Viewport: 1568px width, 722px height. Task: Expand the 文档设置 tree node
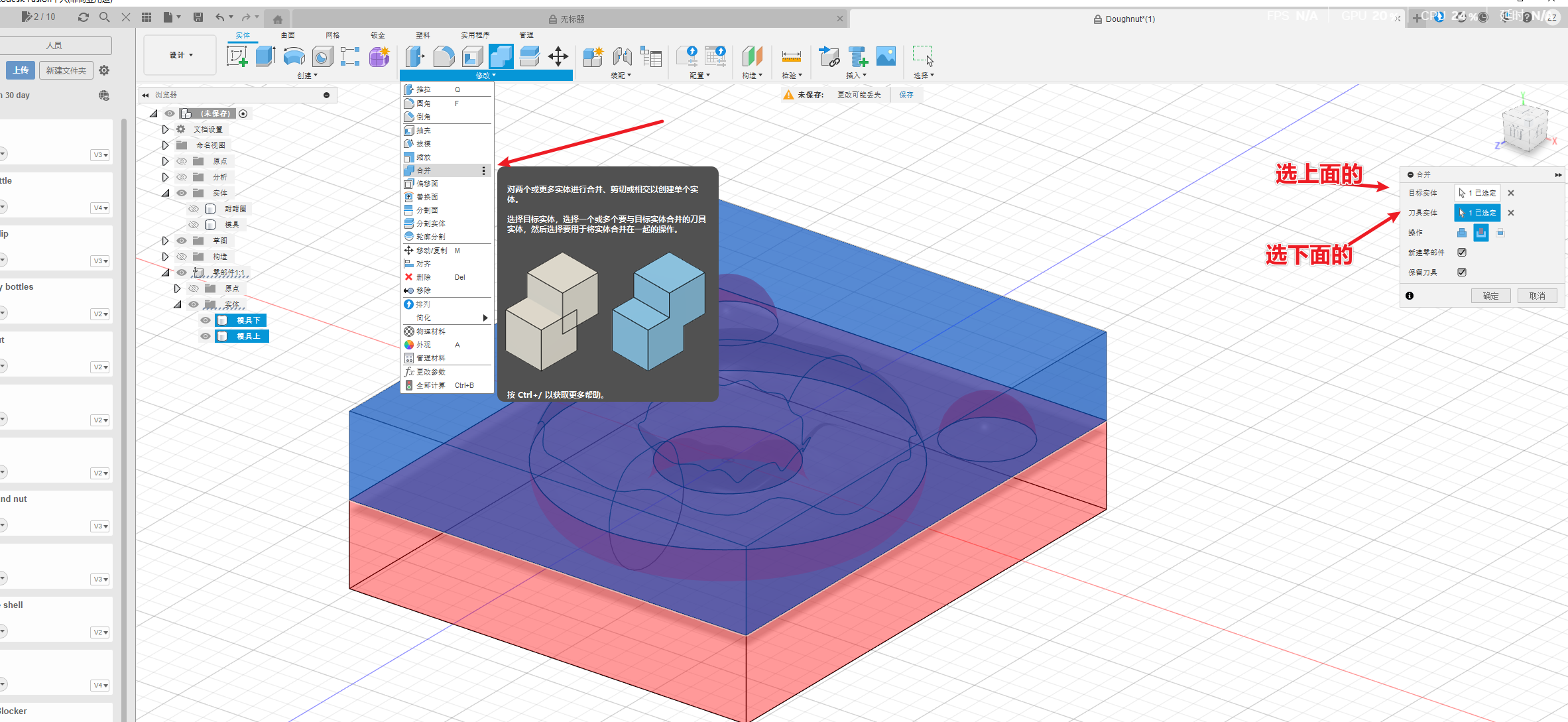pos(166,129)
